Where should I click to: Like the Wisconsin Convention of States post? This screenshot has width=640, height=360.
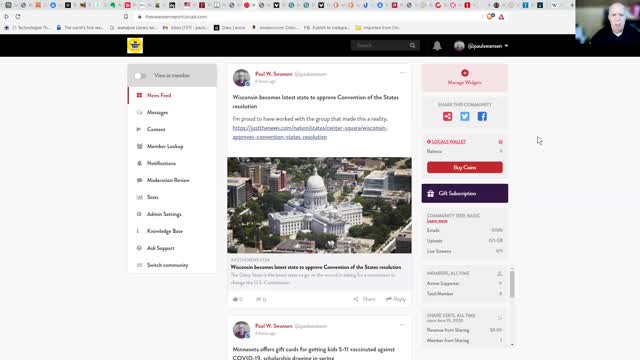coord(238,299)
